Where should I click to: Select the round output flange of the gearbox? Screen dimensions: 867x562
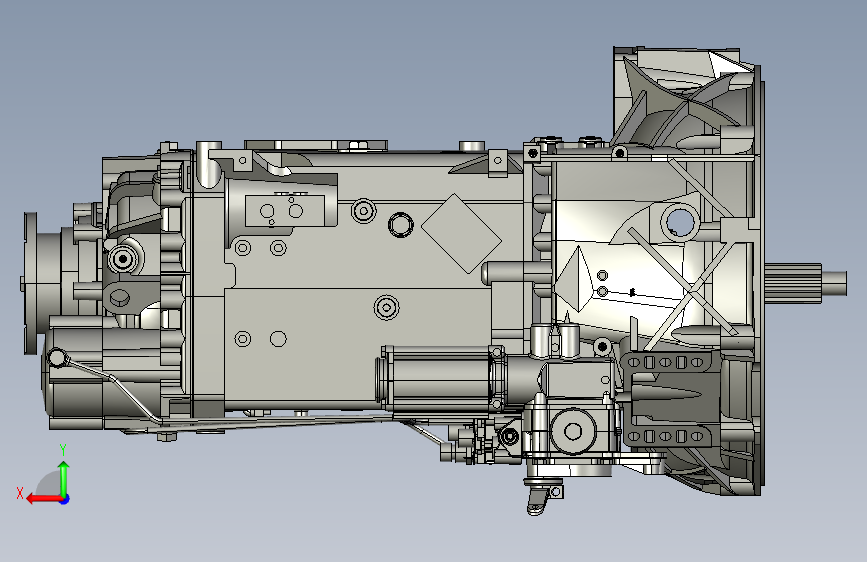point(30,283)
